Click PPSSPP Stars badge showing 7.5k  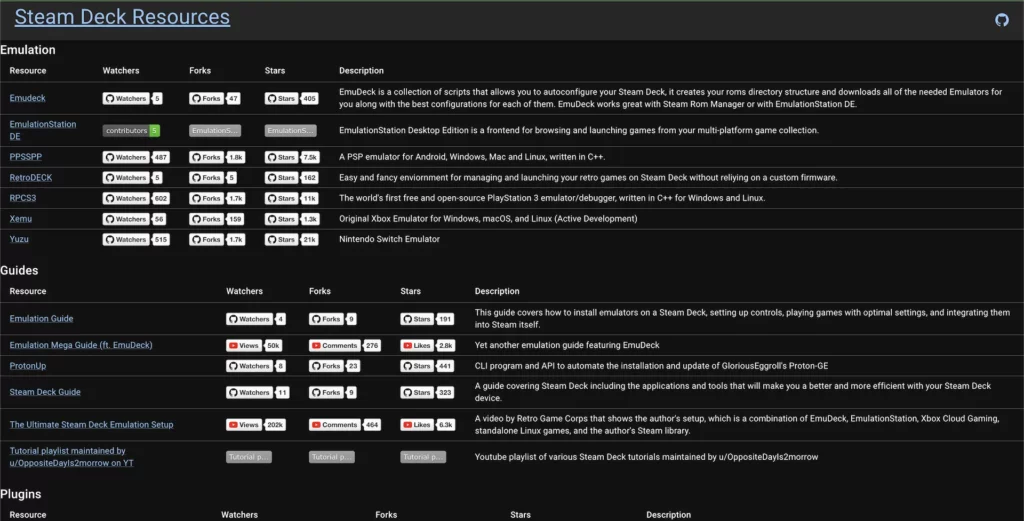(x=291, y=157)
